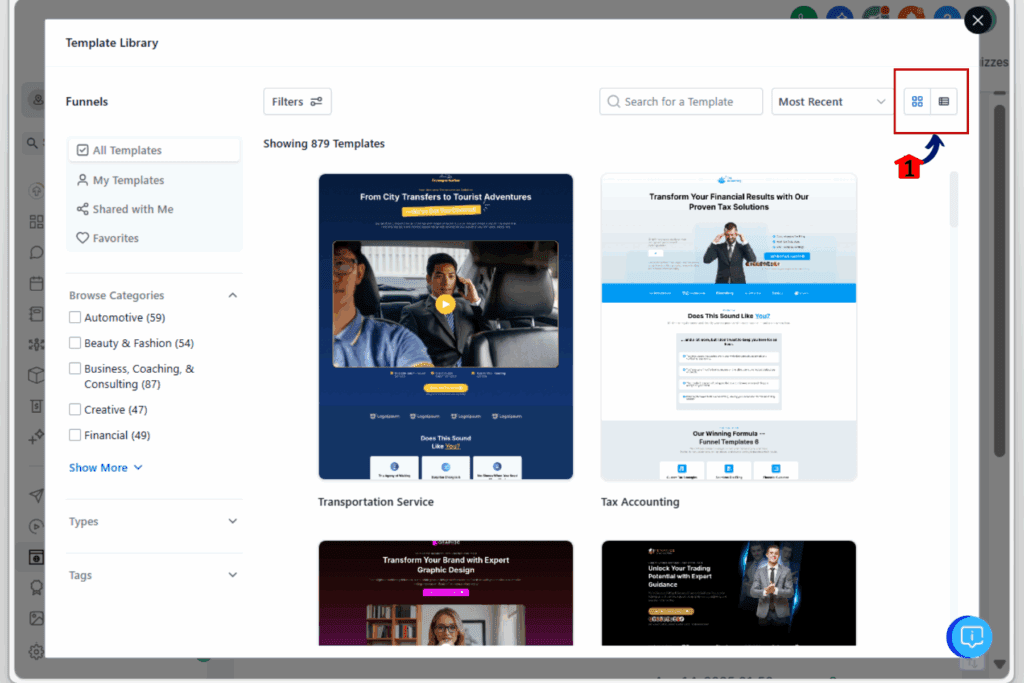The height and width of the screenshot is (683, 1024).
Task: Open search in the background sidebar
Action: coord(32,142)
